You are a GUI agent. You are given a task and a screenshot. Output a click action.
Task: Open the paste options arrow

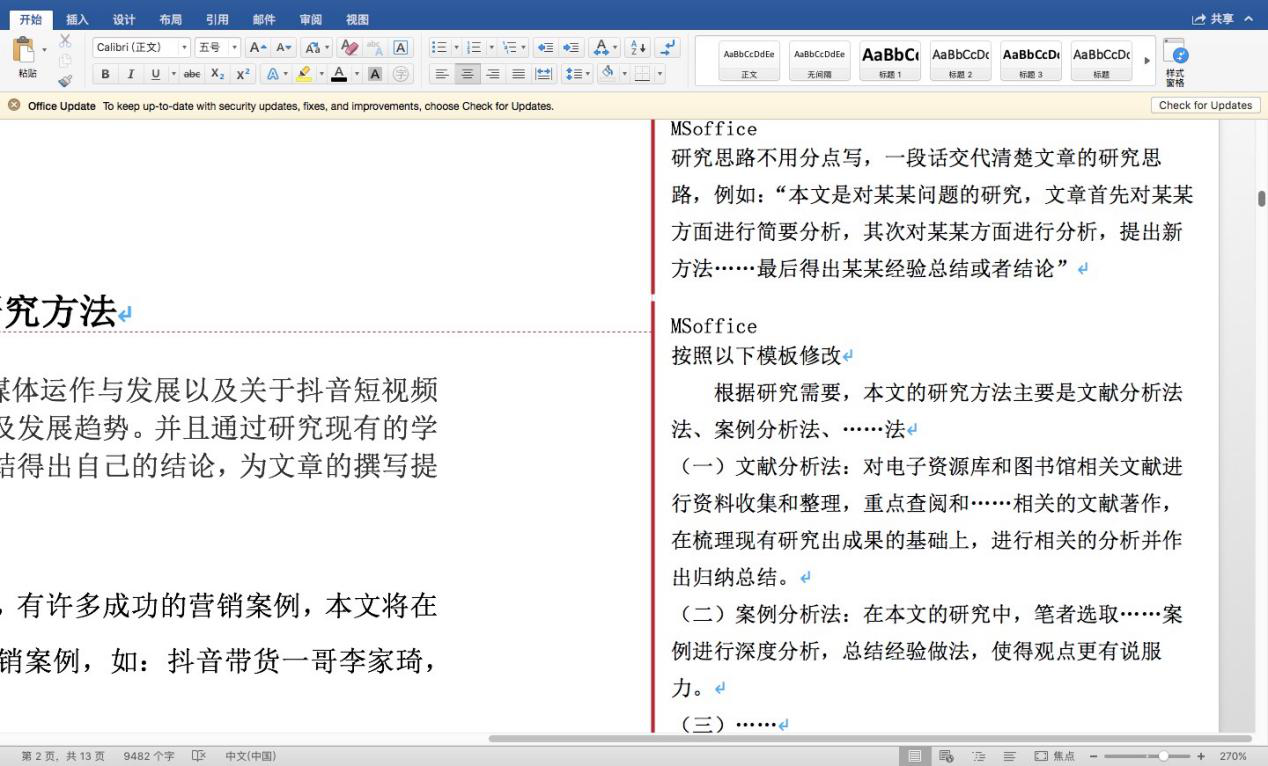pos(45,49)
